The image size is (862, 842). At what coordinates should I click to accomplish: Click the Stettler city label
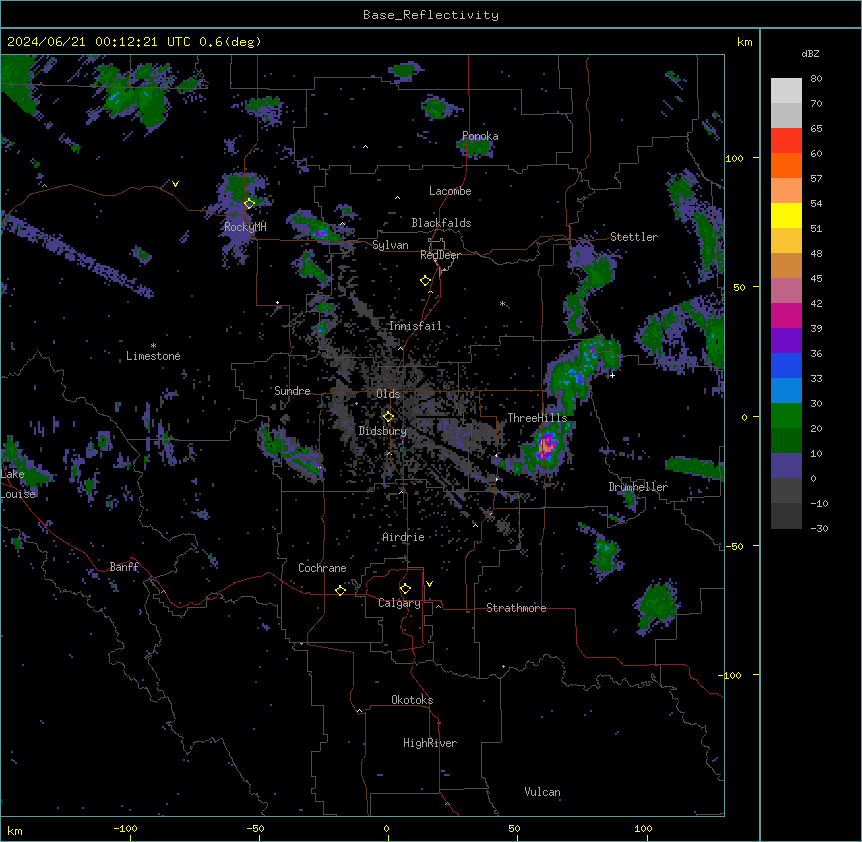pos(634,237)
